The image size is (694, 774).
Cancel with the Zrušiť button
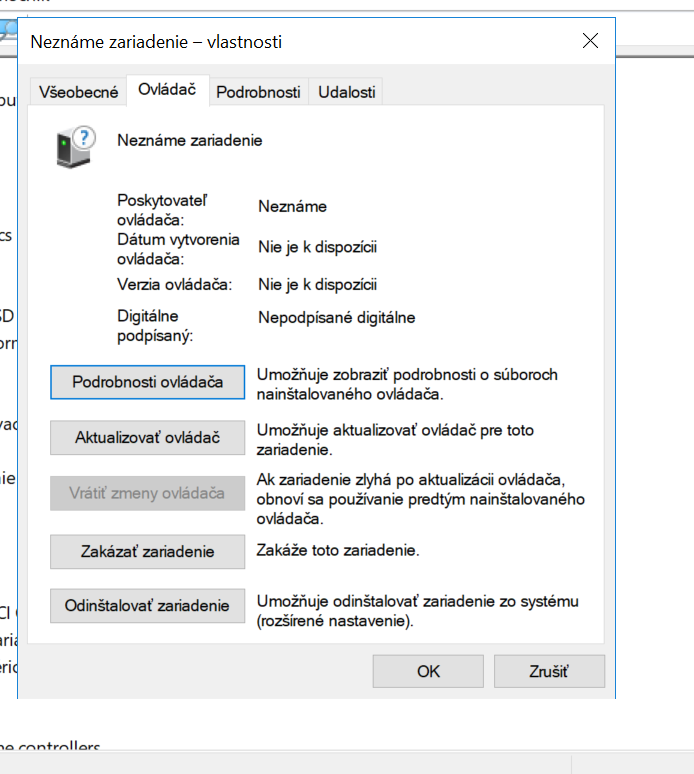[x=549, y=671]
